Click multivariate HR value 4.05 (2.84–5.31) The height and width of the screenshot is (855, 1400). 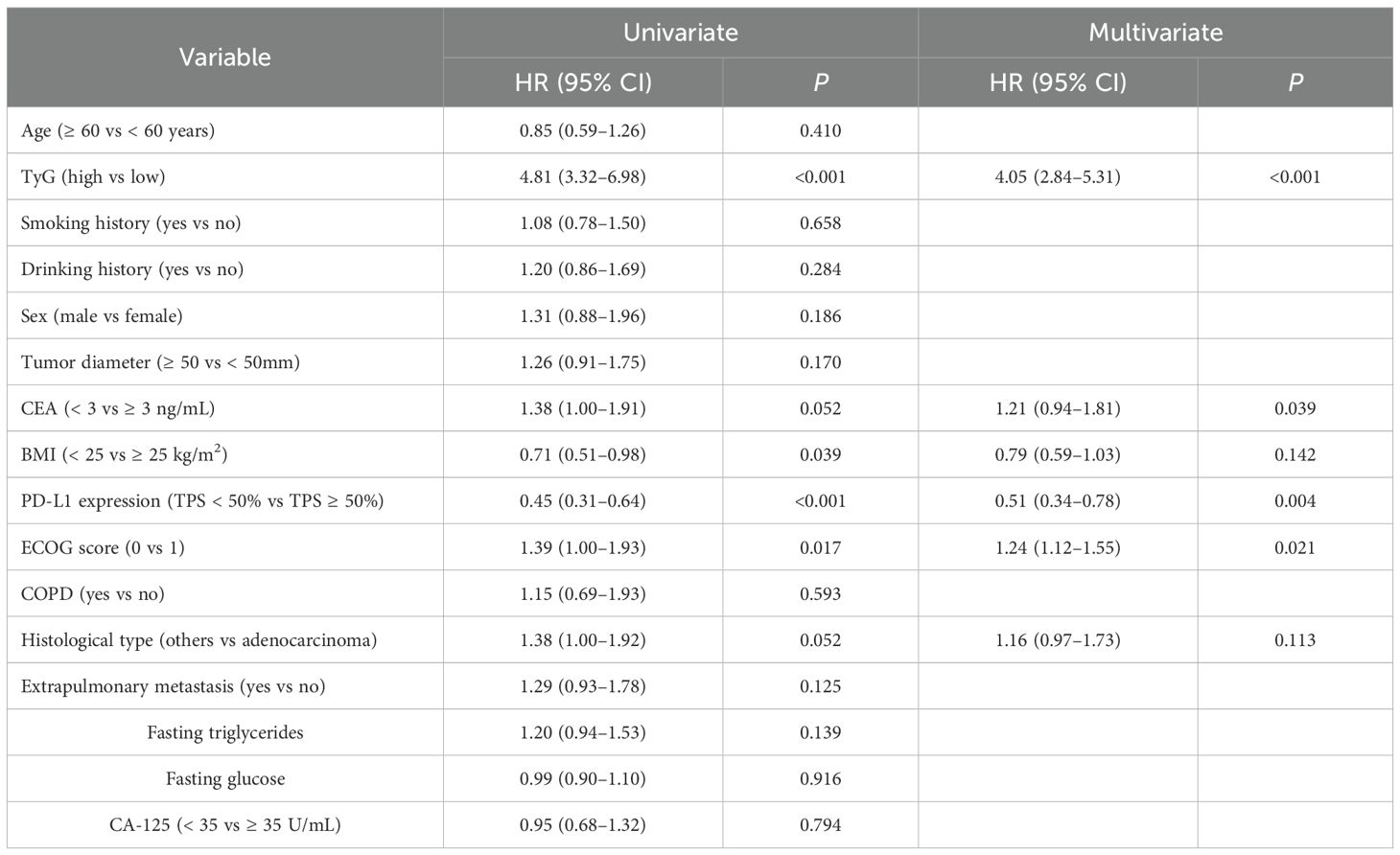(1058, 176)
